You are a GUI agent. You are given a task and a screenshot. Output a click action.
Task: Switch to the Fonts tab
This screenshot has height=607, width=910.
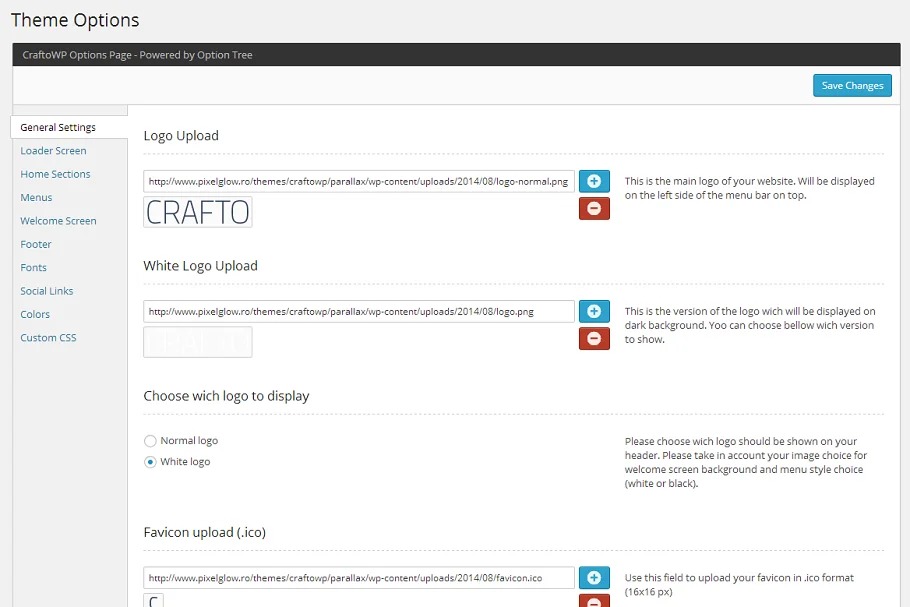[x=34, y=268]
